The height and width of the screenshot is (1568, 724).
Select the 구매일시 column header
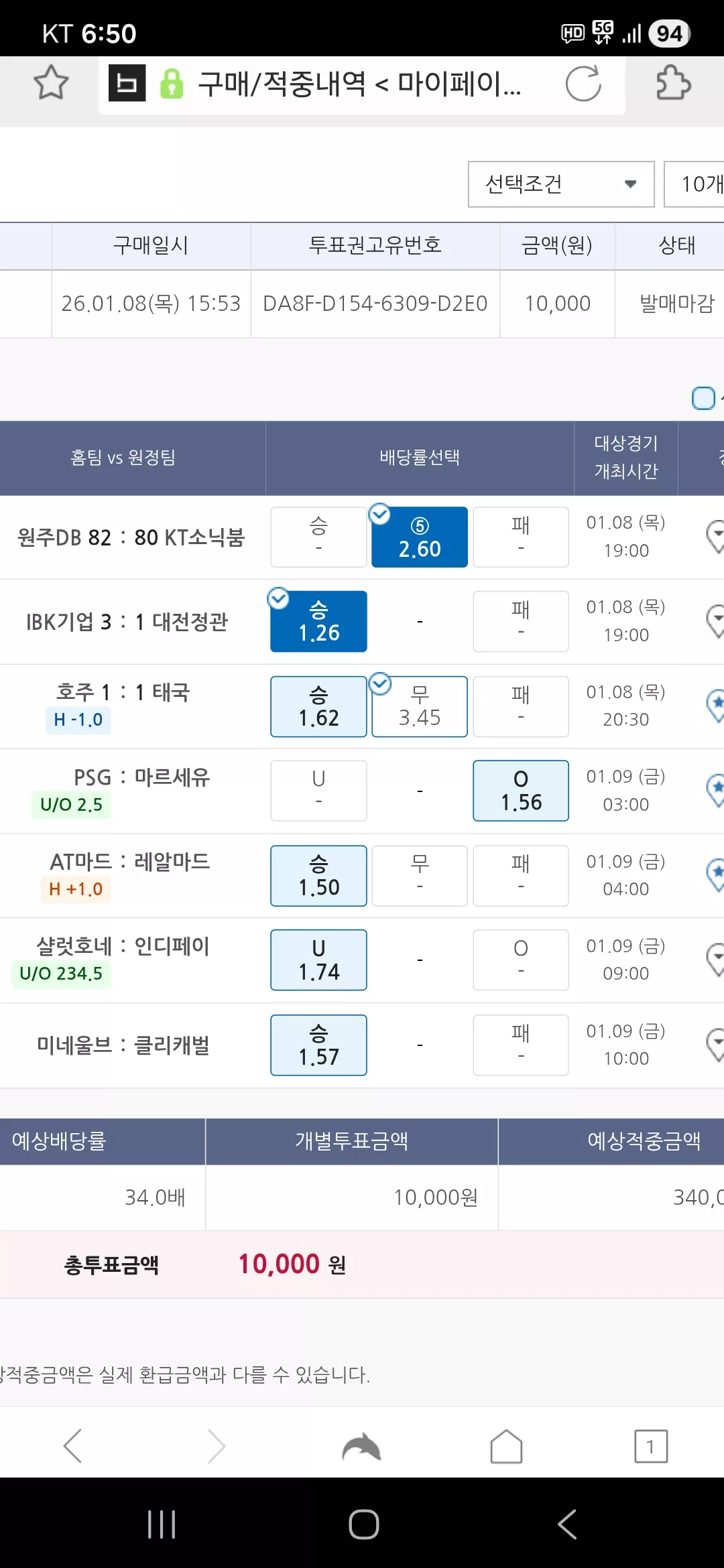151,245
